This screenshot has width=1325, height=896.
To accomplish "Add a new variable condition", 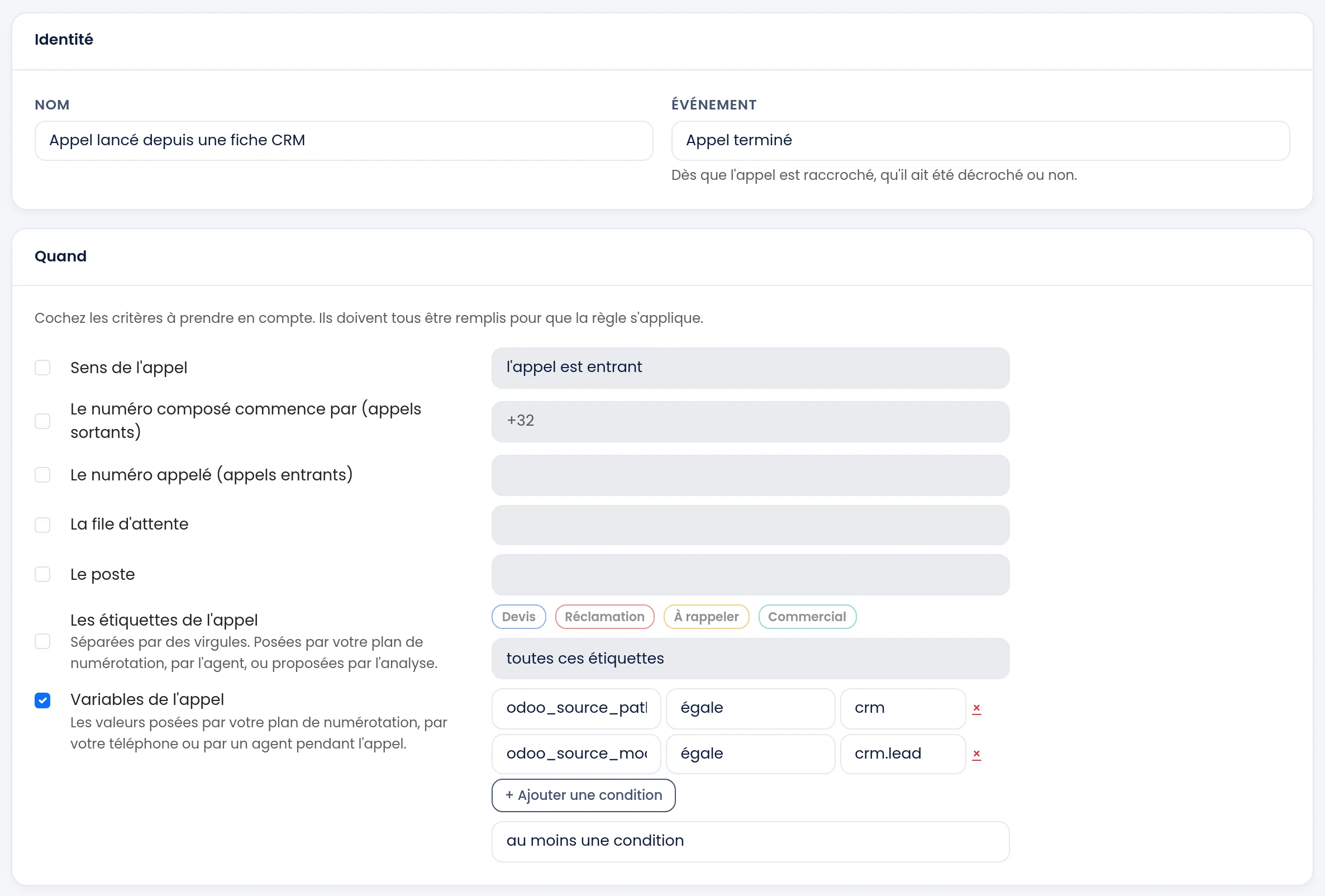I will pos(583,795).
